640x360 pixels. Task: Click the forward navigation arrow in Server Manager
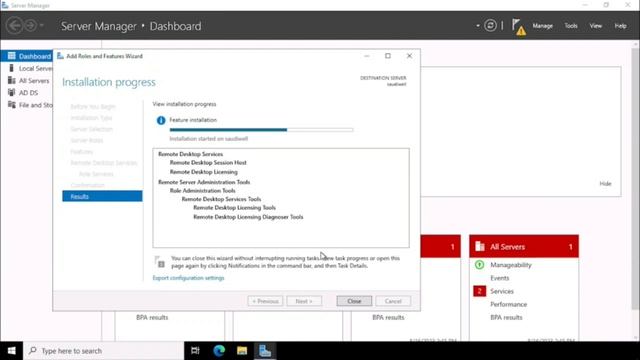31,26
